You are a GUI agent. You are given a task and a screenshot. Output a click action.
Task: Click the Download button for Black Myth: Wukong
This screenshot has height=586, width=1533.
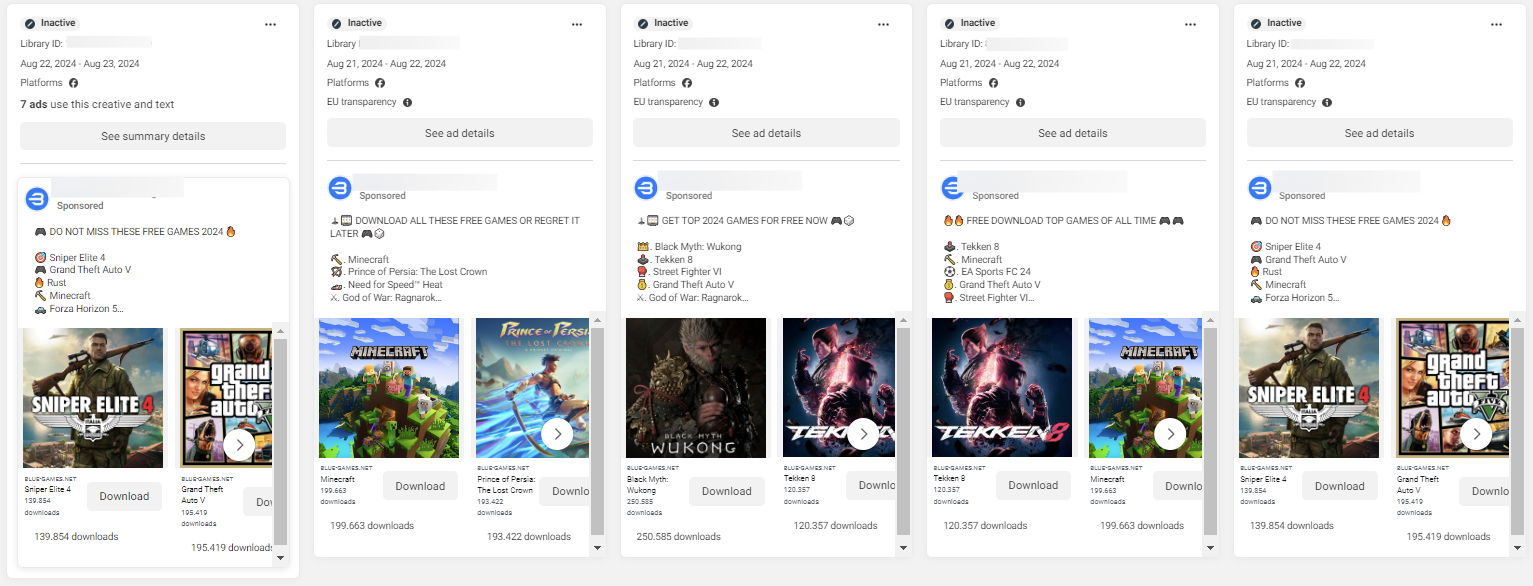coord(727,491)
